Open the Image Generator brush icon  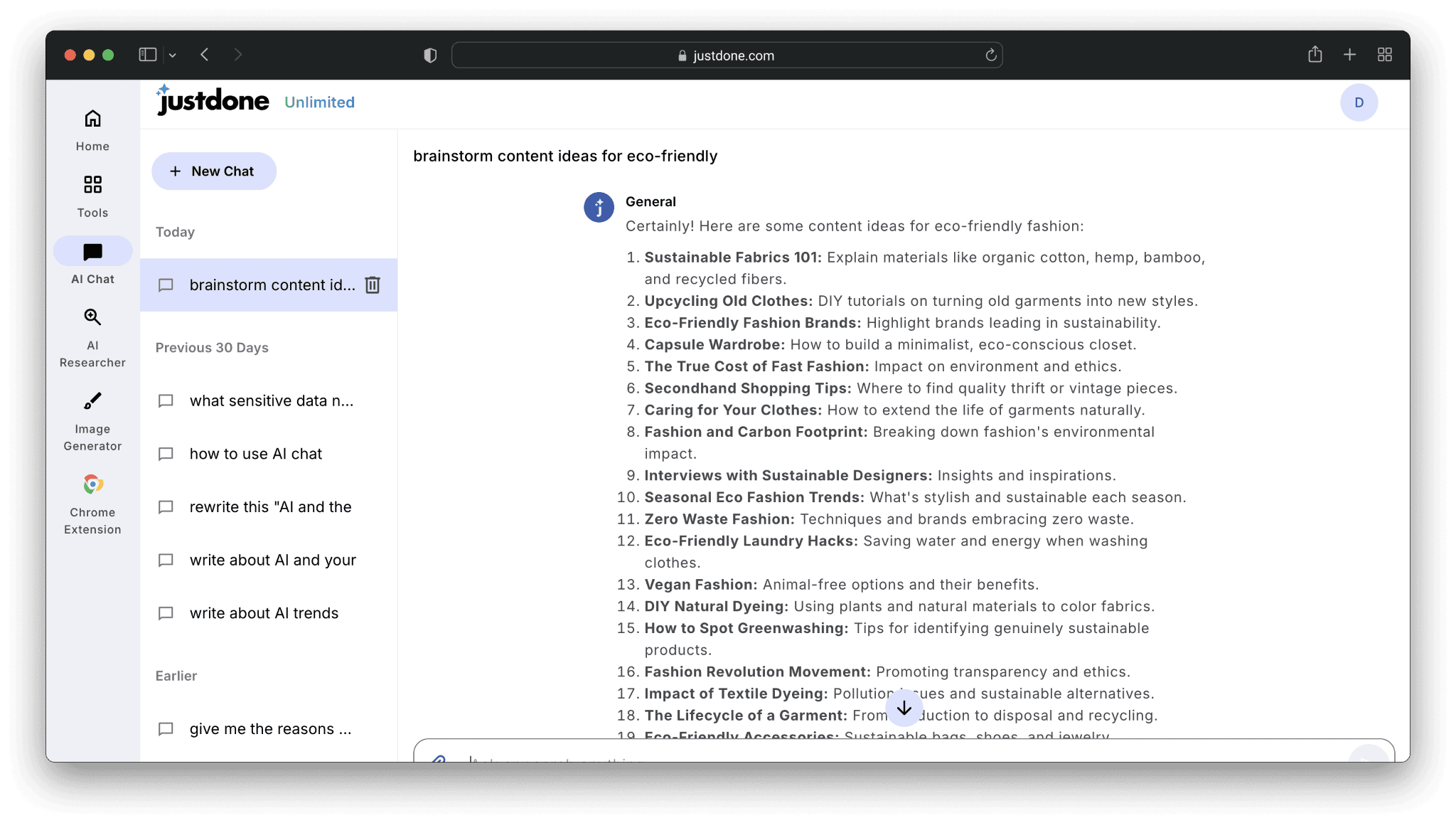click(x=92, y=401)
